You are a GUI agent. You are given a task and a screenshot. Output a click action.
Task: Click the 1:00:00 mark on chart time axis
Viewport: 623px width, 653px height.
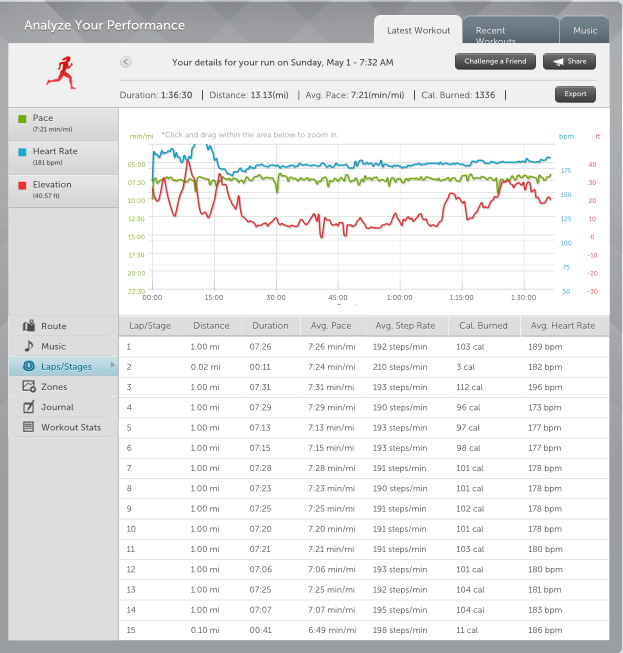(x=399, y=297)
